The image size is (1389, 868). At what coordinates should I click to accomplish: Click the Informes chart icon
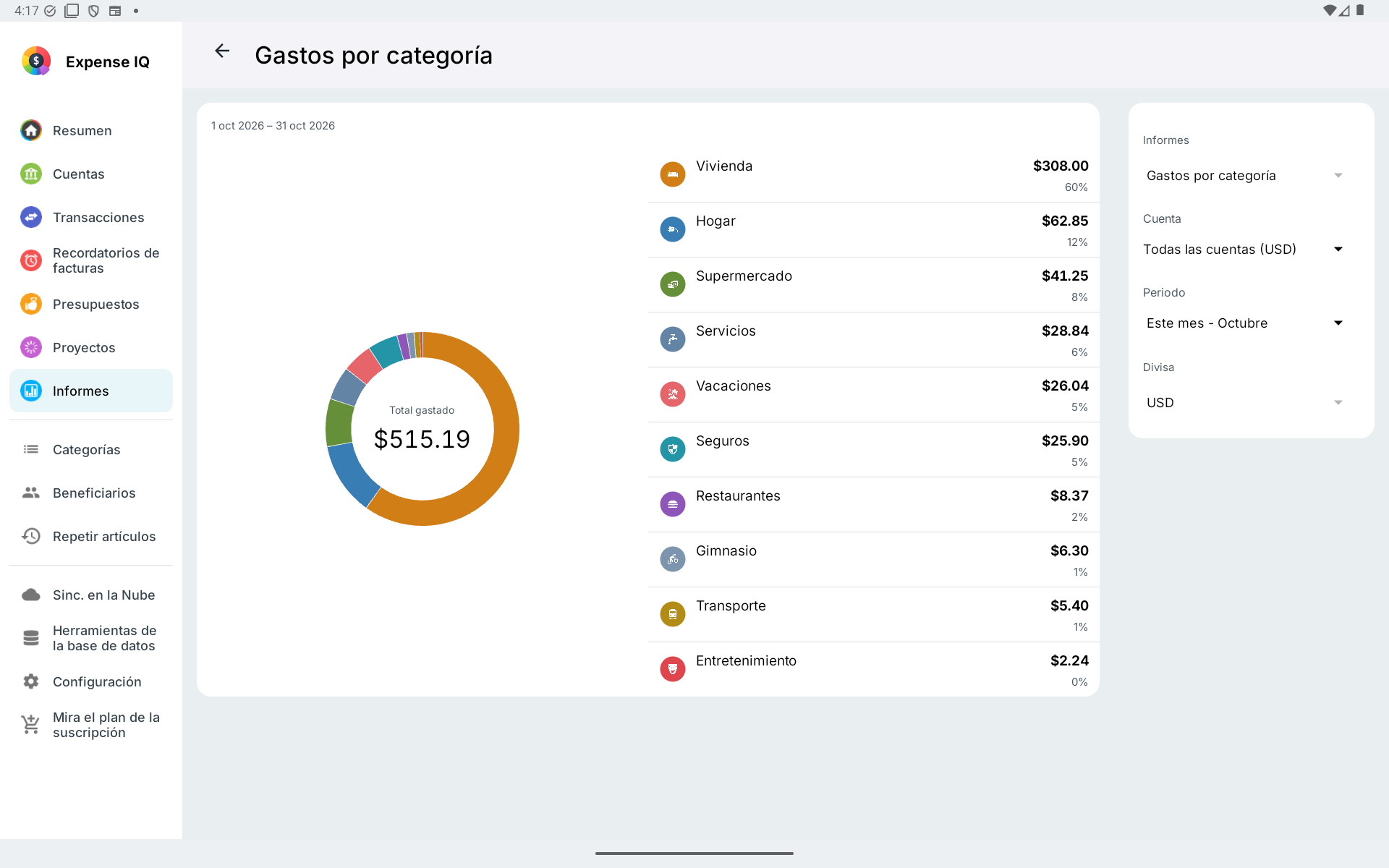click(31, 391)
